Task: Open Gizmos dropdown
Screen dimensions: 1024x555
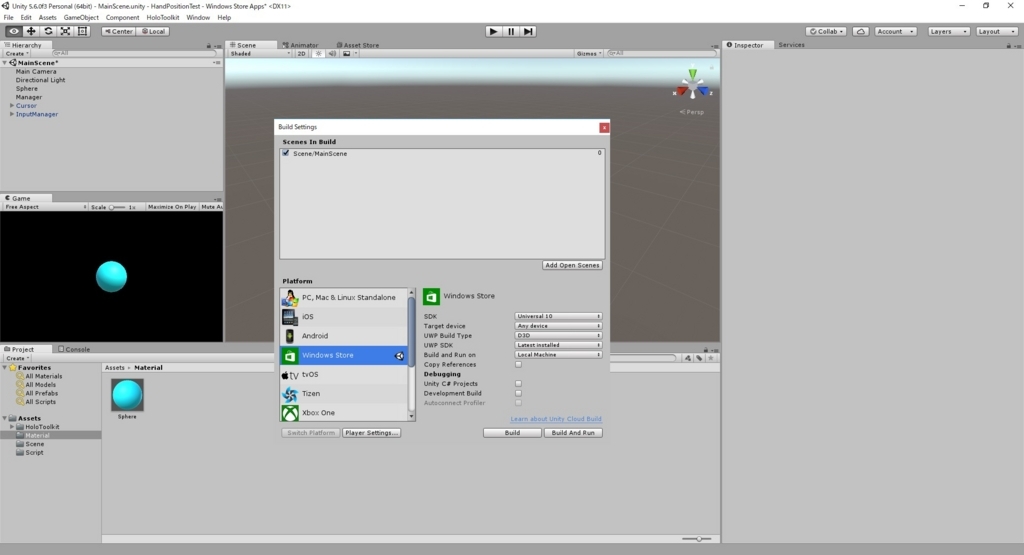Action: (x=588, y=54)
